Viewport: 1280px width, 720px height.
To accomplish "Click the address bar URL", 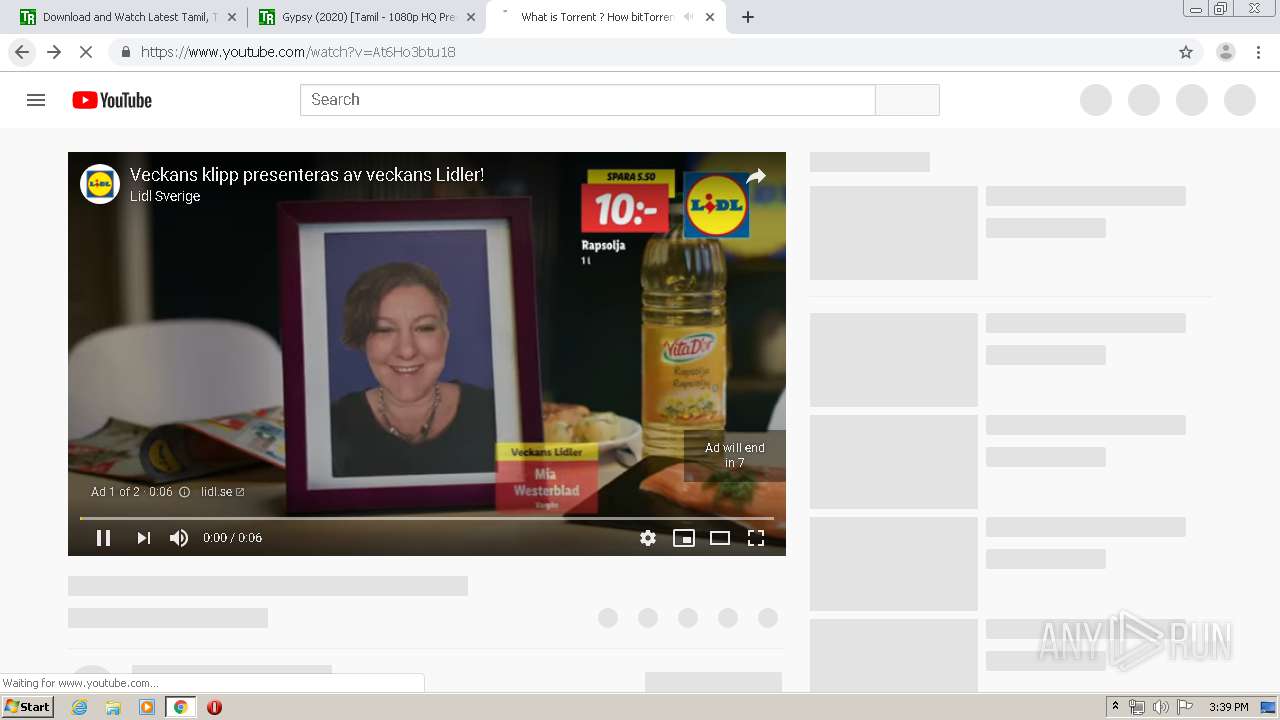I will (x=298, y=52).
